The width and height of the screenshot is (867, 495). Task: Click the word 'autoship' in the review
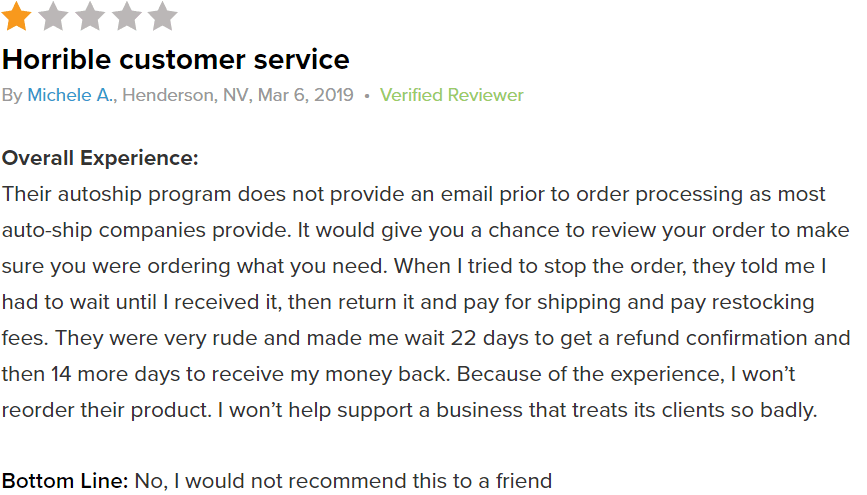(100, 195)
